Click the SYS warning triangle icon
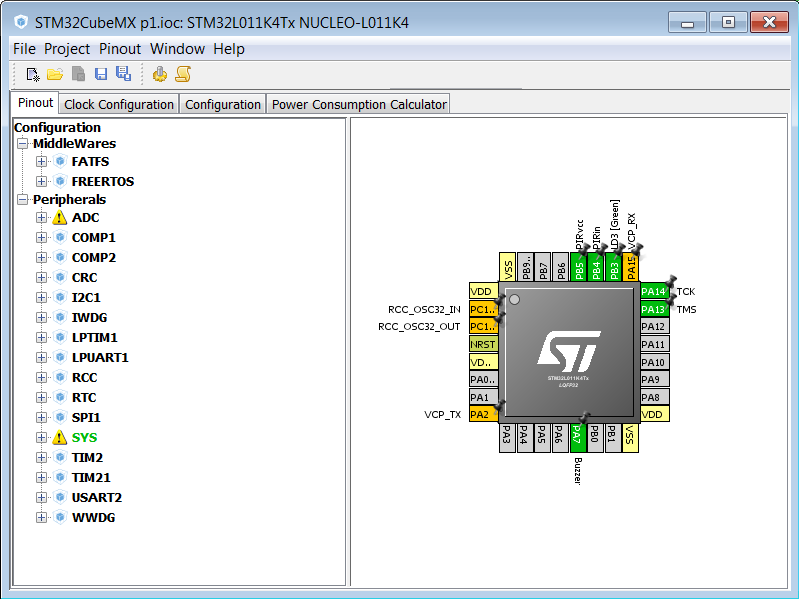This screenshot has width=799, height=599. [x=60, y=438]
